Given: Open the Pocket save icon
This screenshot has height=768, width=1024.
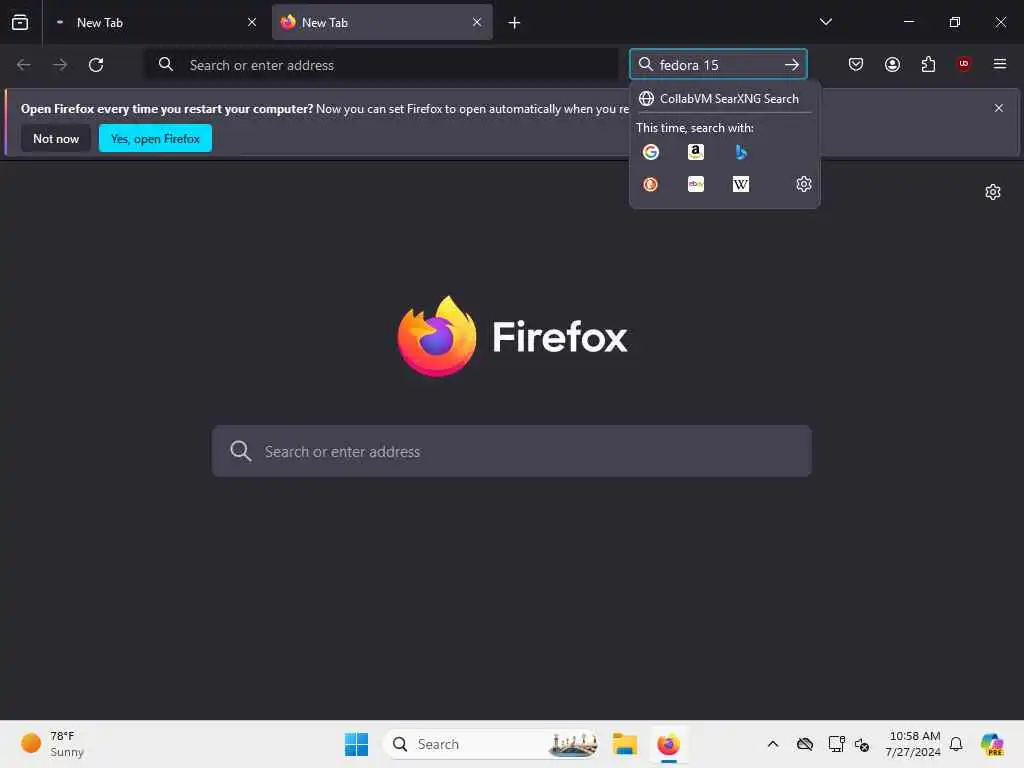Looking at the screenshot, I should coord(856,64).
